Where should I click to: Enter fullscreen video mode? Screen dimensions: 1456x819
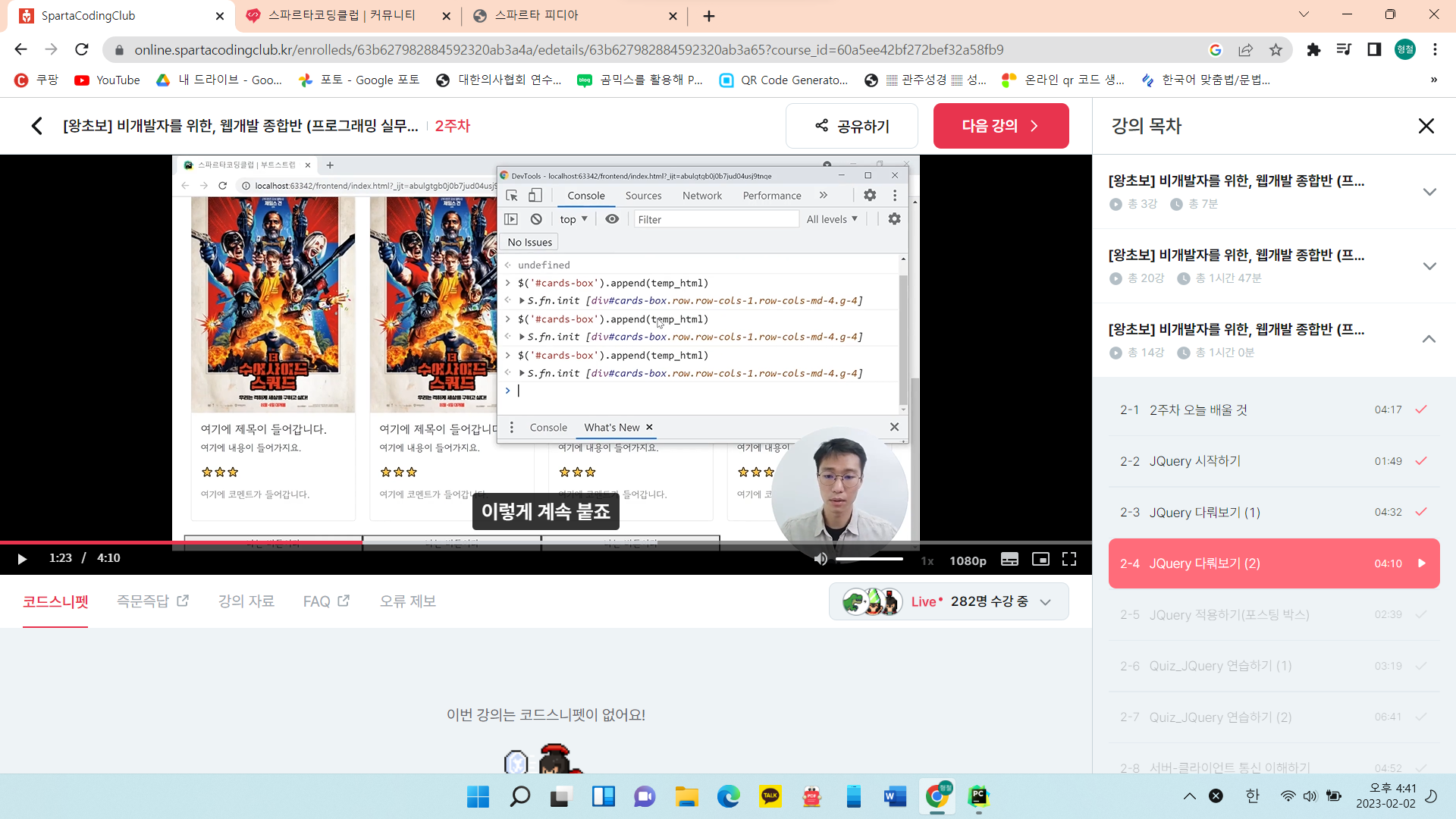click(1069, 559)
